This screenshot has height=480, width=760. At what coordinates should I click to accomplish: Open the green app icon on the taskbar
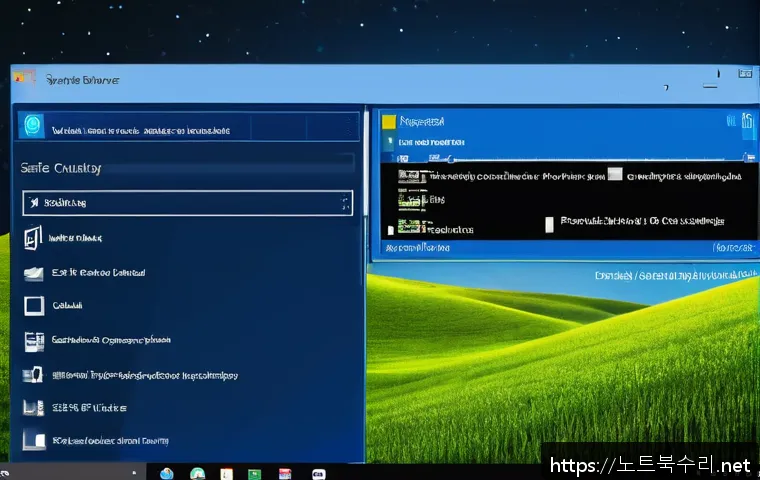(x=254, y=472)
